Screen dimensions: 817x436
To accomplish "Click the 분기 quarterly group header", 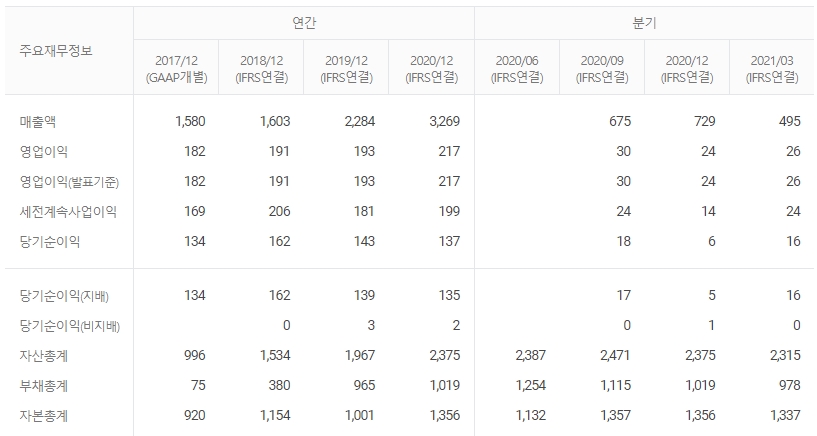I will pyautogui.click(x=644, y=23).
